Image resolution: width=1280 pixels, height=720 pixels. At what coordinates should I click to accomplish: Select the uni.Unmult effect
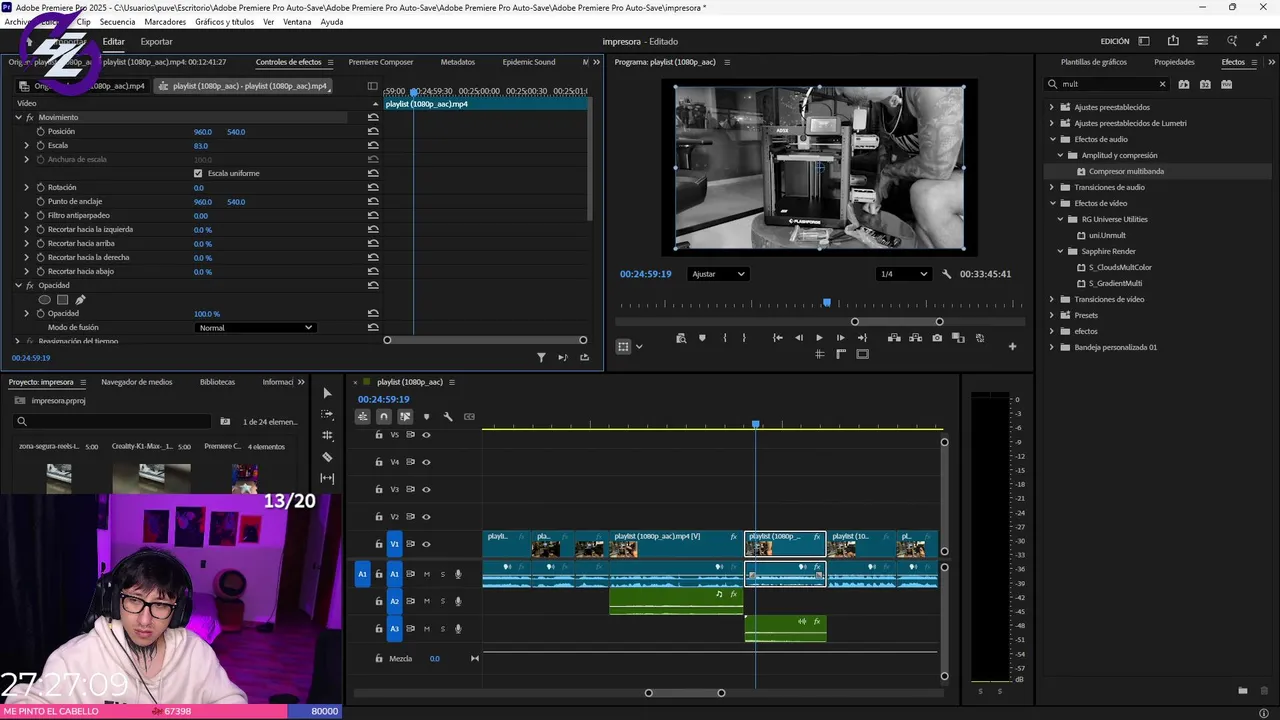point(1107,236)
